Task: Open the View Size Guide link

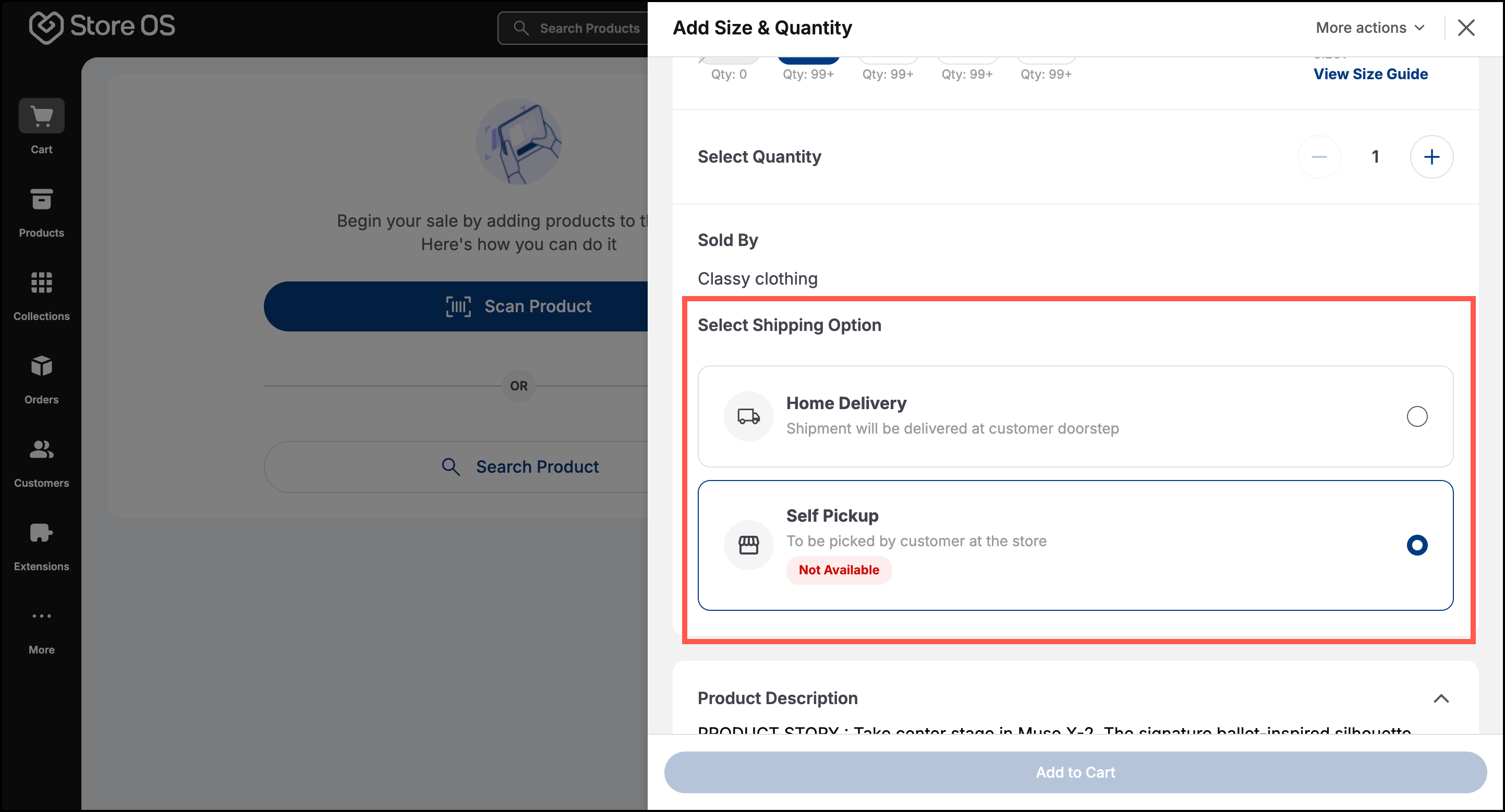Action: click(x=1370, y=74)
